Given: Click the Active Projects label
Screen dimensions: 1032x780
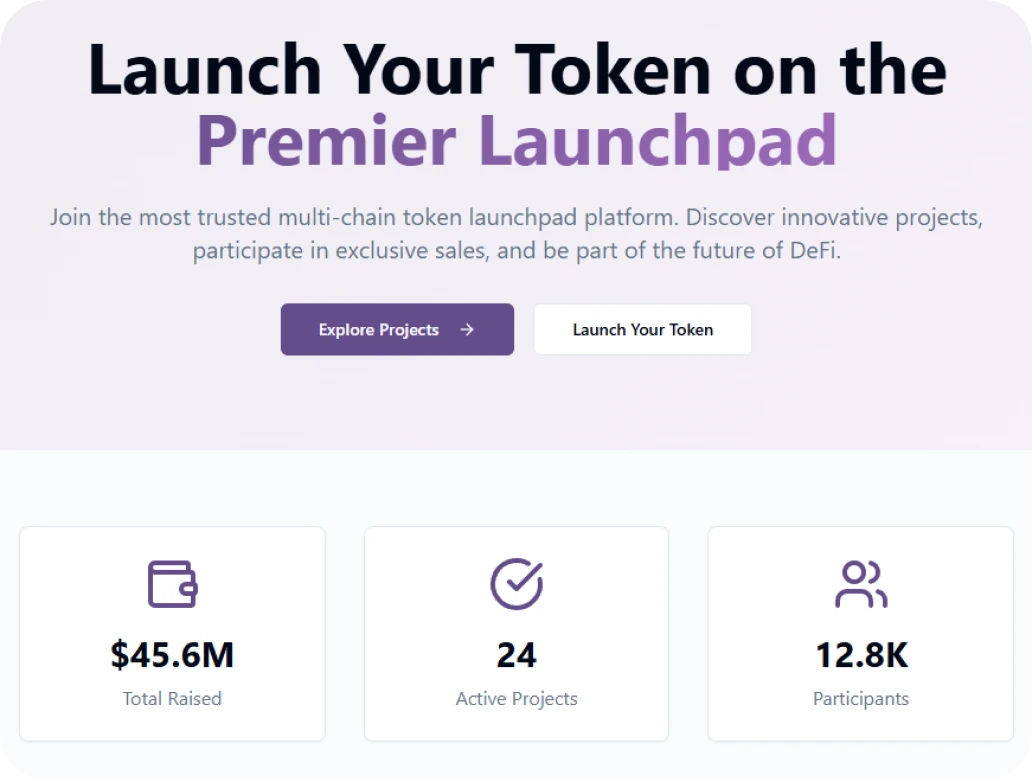Looking at the screenshot, I should [x=516, y=699].
